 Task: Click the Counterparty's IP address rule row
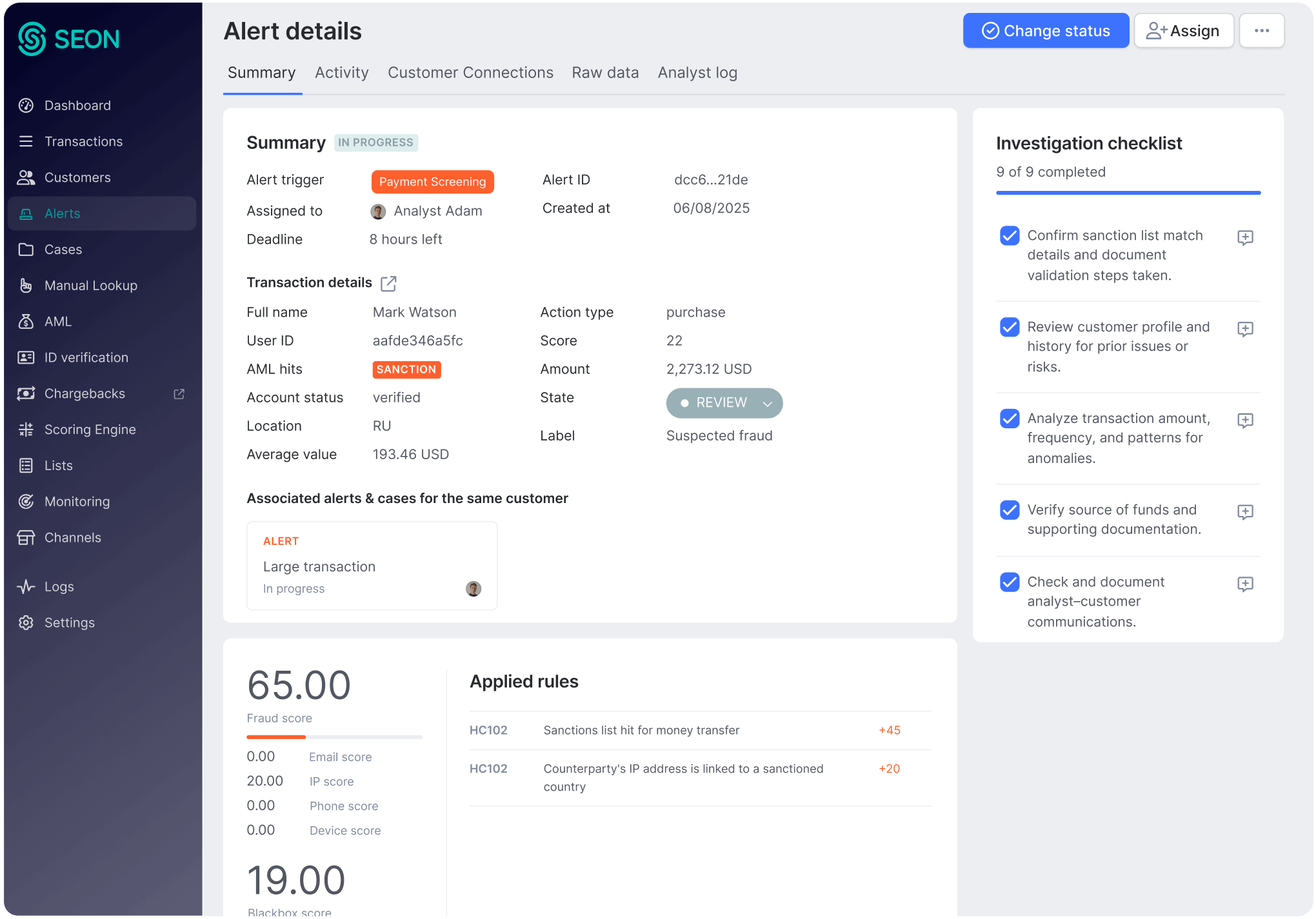tap(700, 778)
